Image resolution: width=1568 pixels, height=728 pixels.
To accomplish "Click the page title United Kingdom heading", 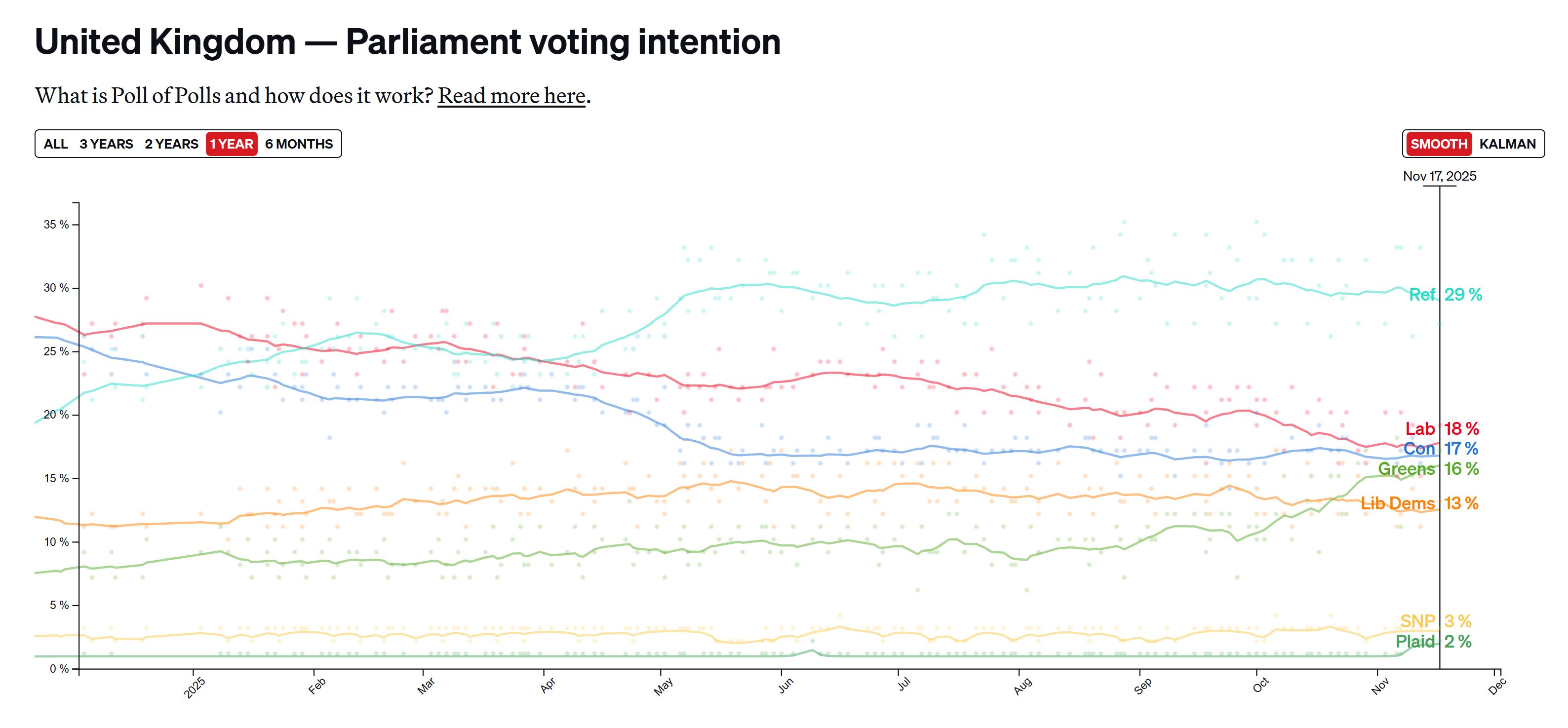I will click(x=408, y=42).
